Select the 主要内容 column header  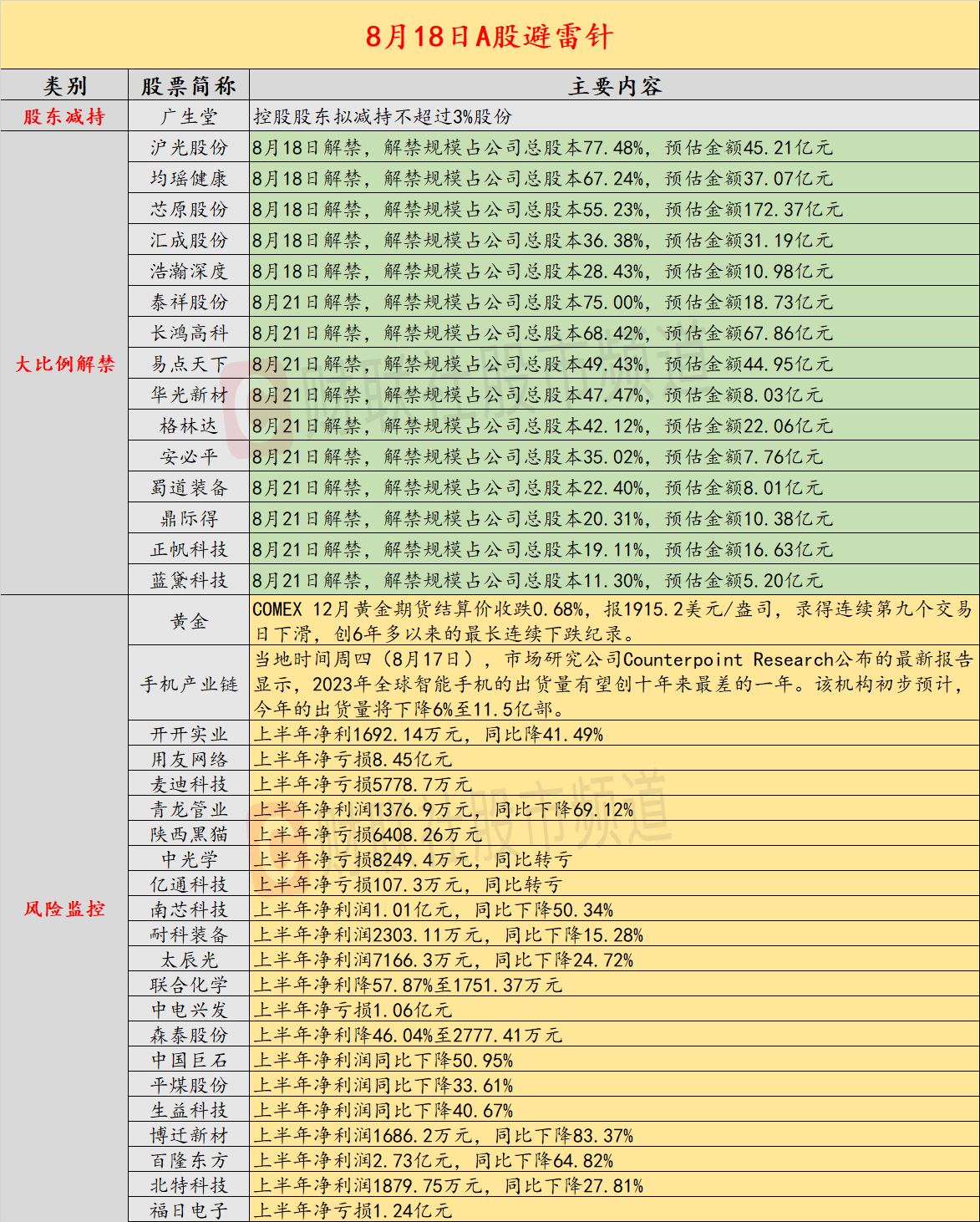[615, 86]
